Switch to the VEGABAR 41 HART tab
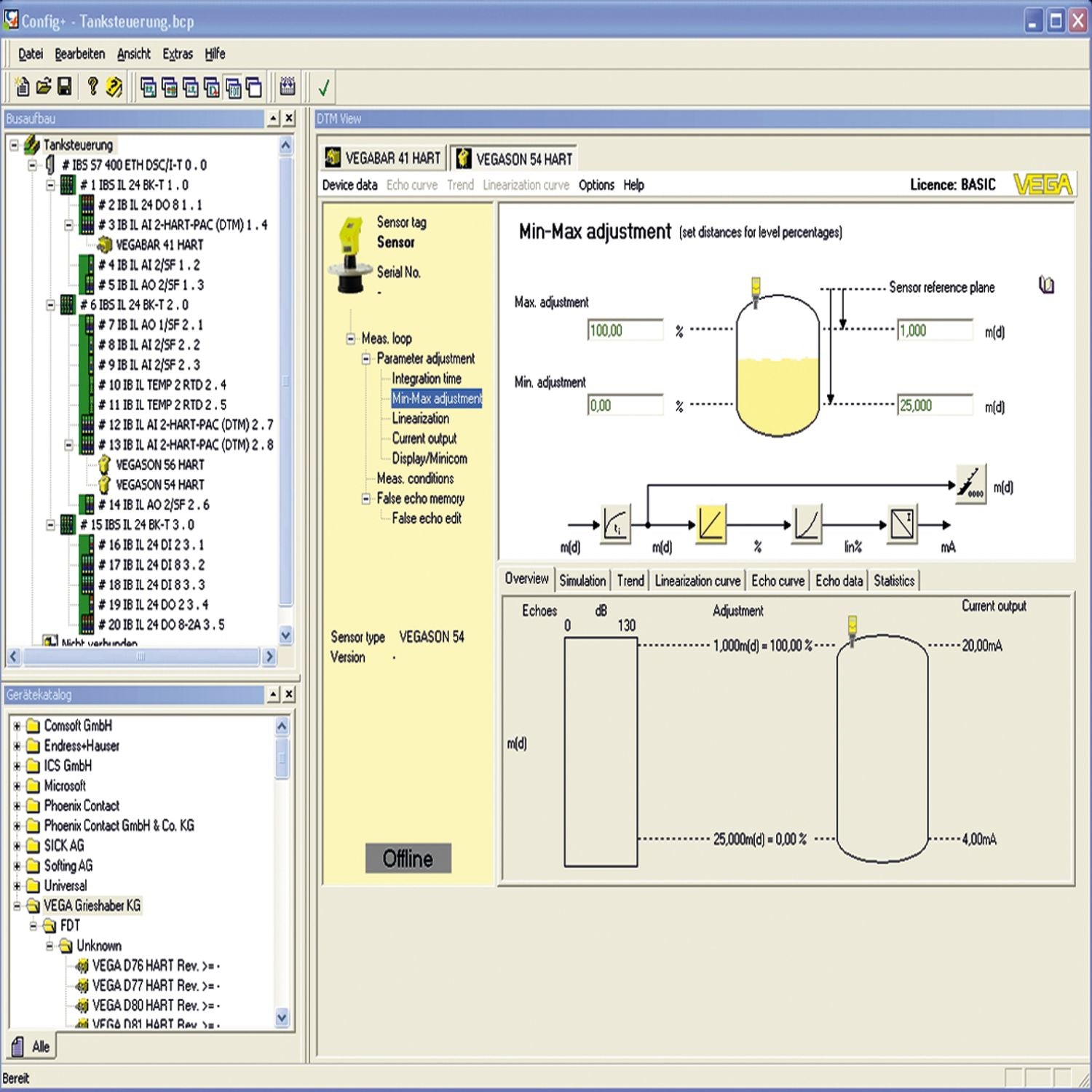 383,158
